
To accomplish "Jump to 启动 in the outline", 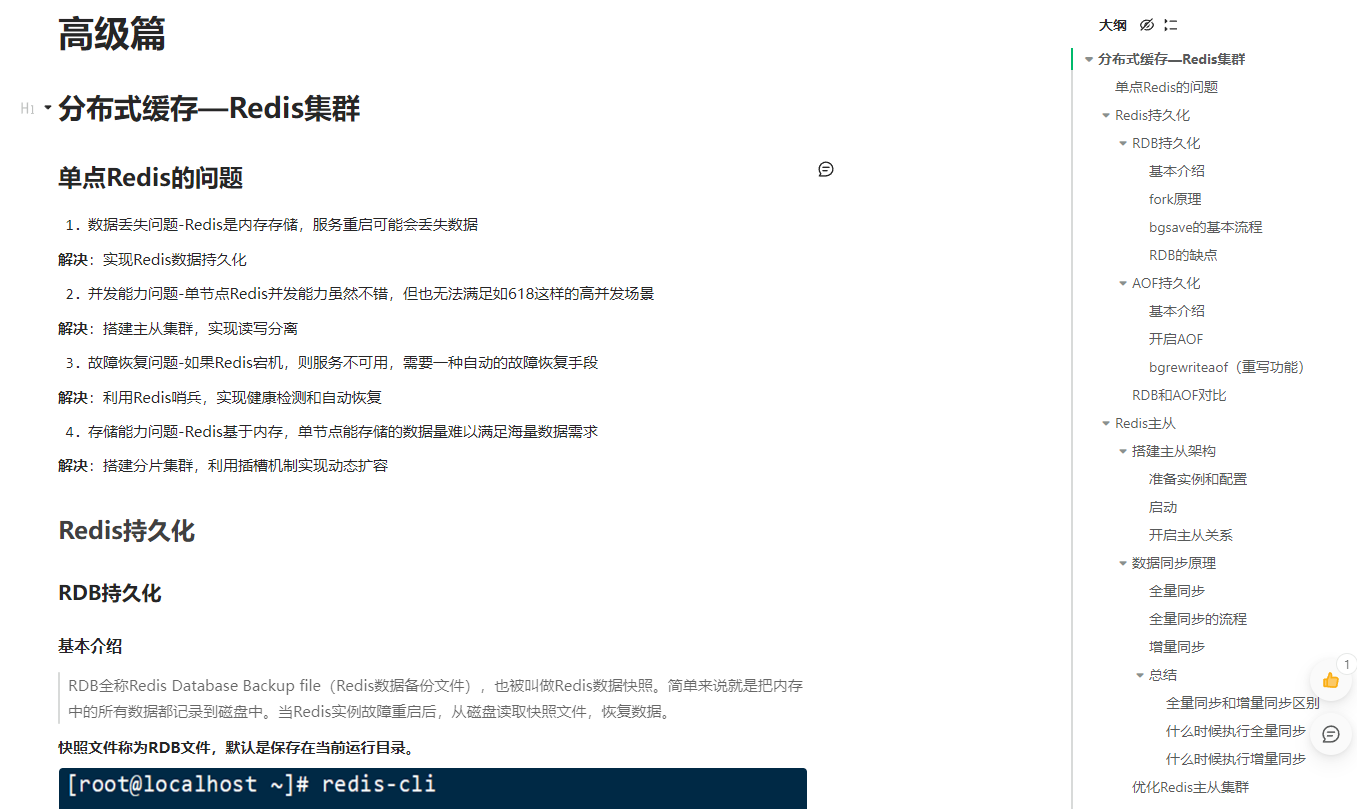I will [x=1163, y=507].
